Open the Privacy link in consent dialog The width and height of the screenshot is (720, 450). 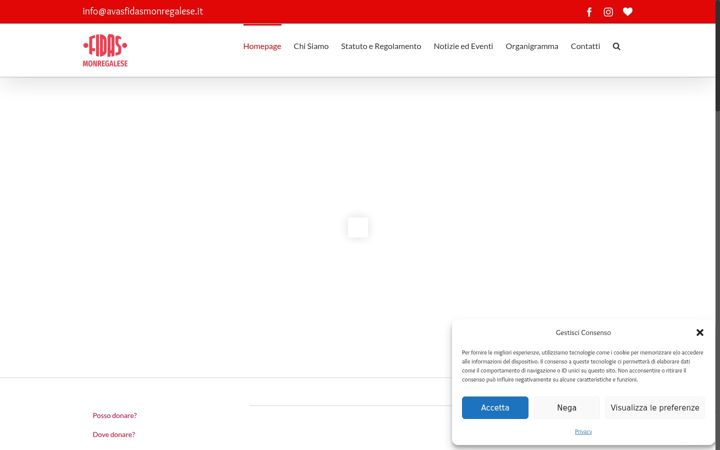point(583,432)
